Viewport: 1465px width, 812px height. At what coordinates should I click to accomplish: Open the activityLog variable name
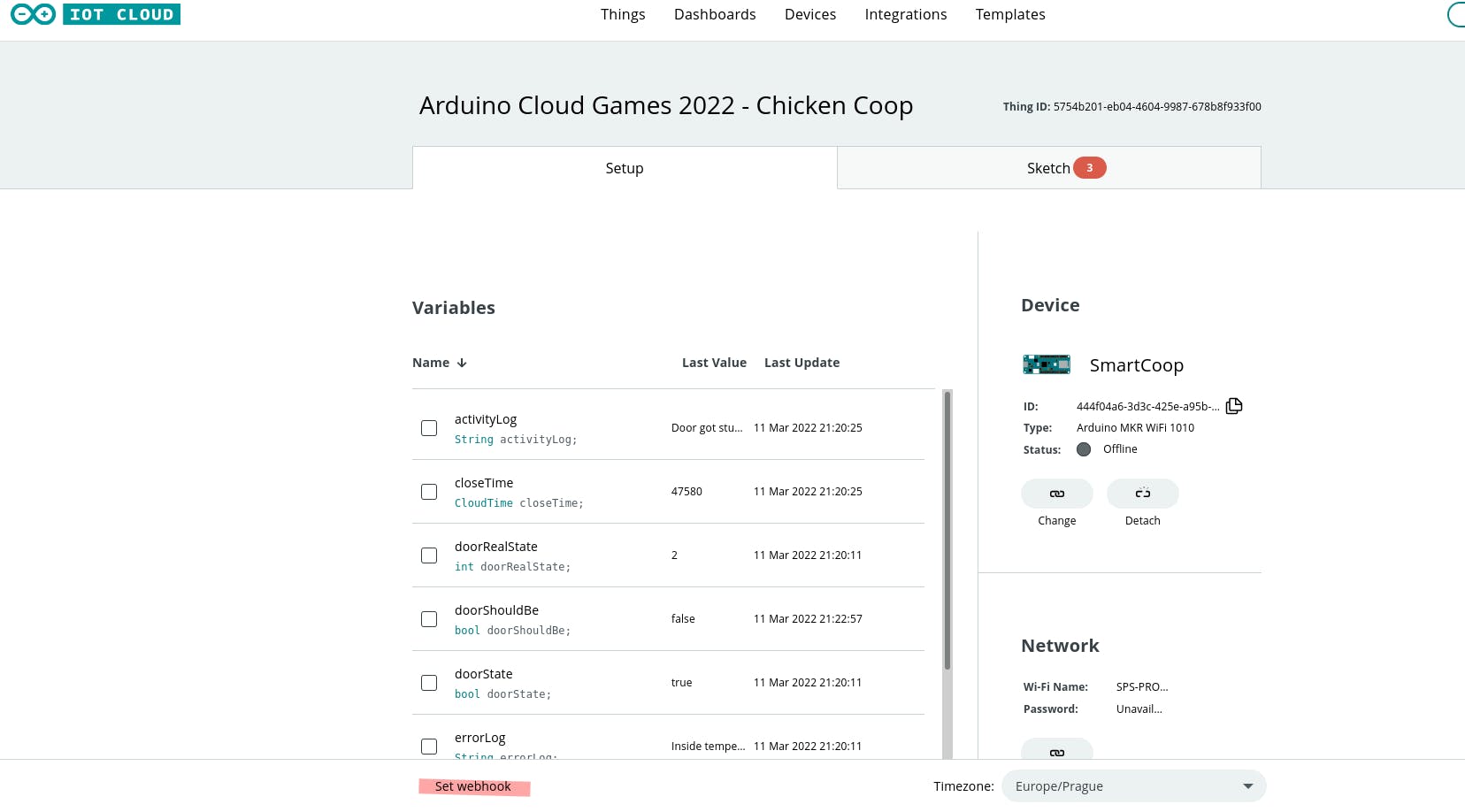coord(486,419)
